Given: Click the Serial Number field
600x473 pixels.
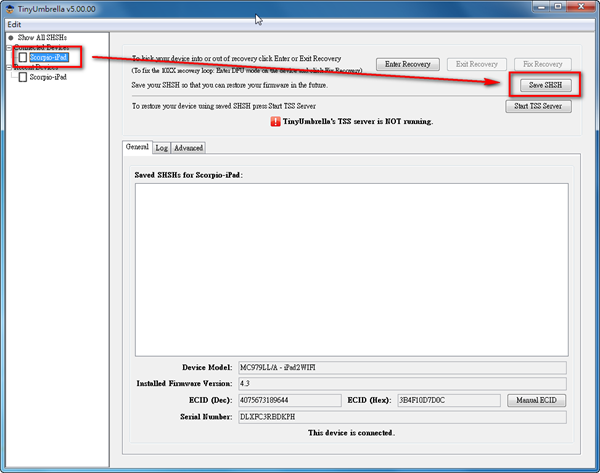Looking at the screenshot, I should tap(402, 417).
